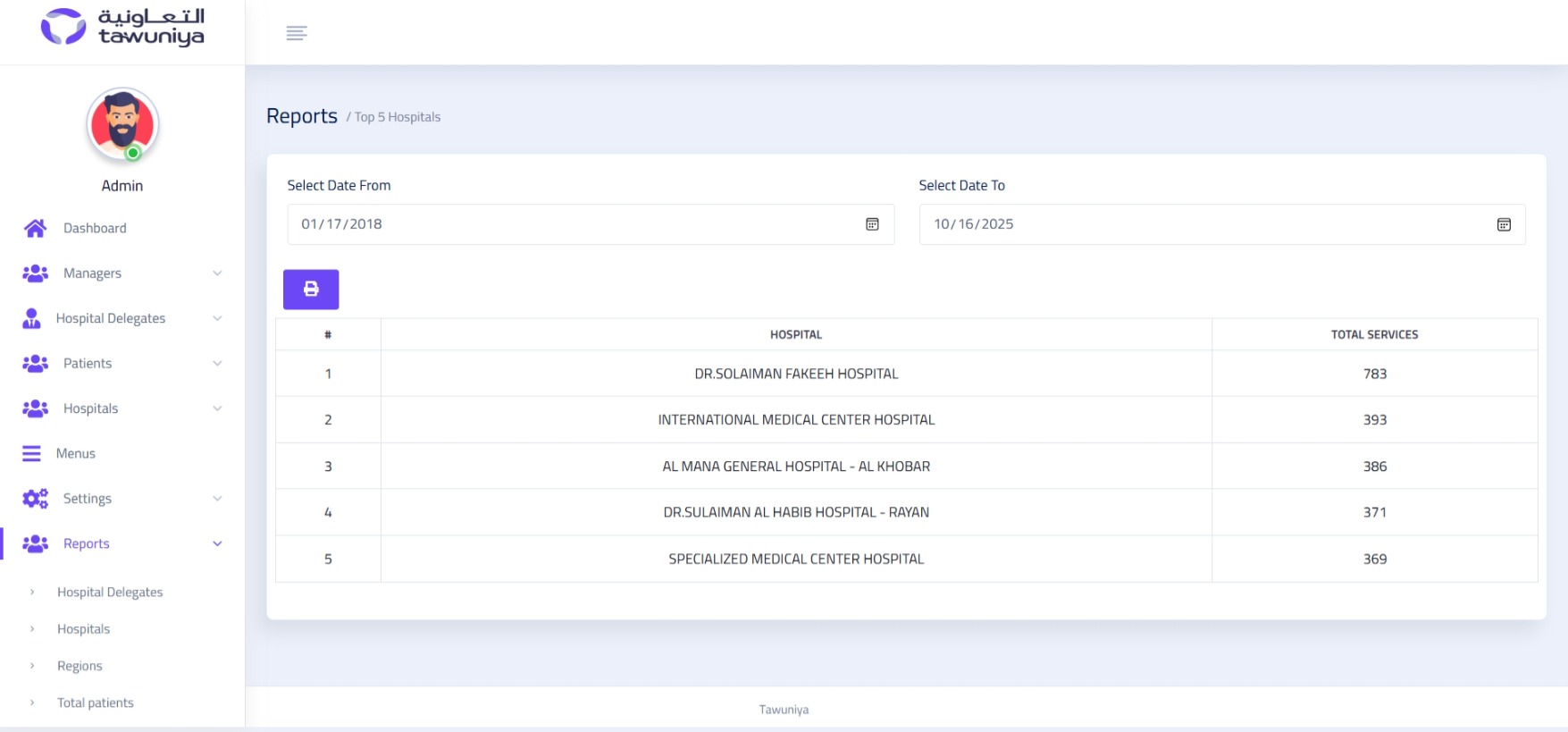
Task: Click the Admin avatar picture
Action: (122, 125)
